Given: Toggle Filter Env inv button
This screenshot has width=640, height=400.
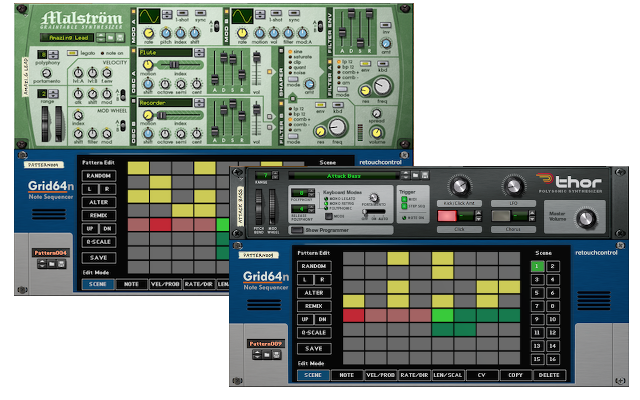Looking at the screenshot, I should point(386,25).
